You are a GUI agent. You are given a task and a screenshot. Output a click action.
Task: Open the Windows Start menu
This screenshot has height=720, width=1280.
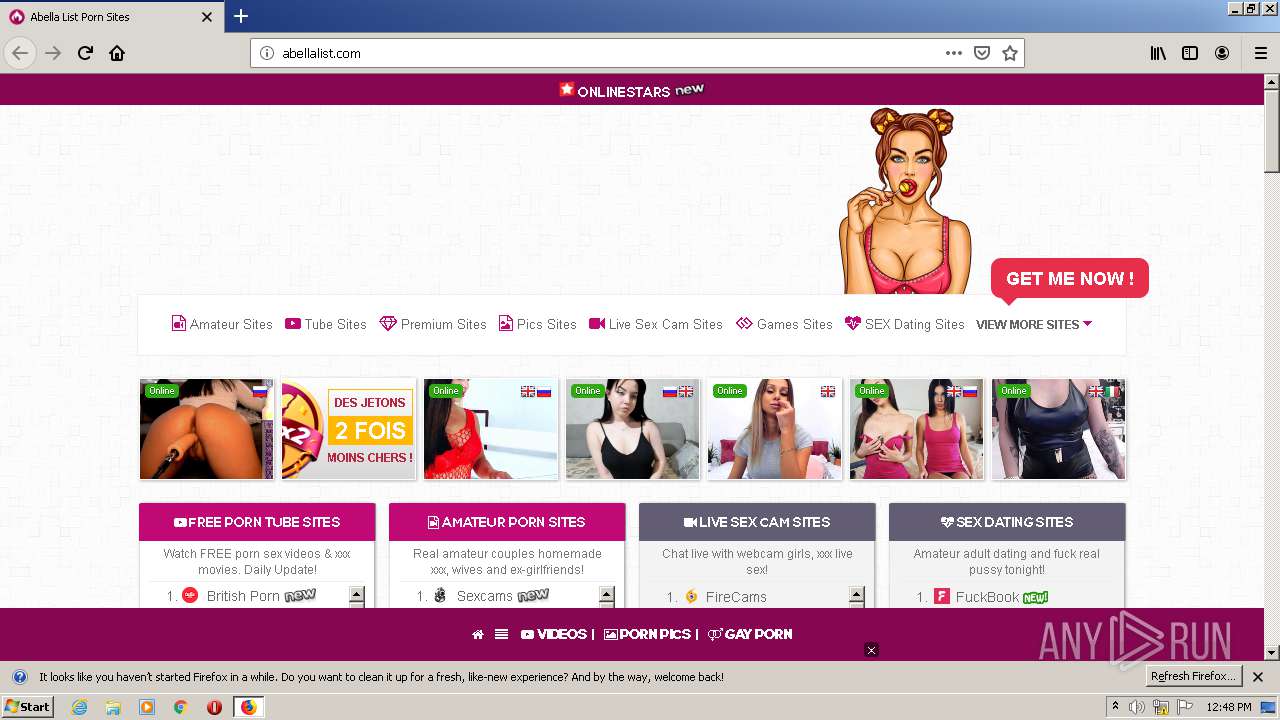27,707
